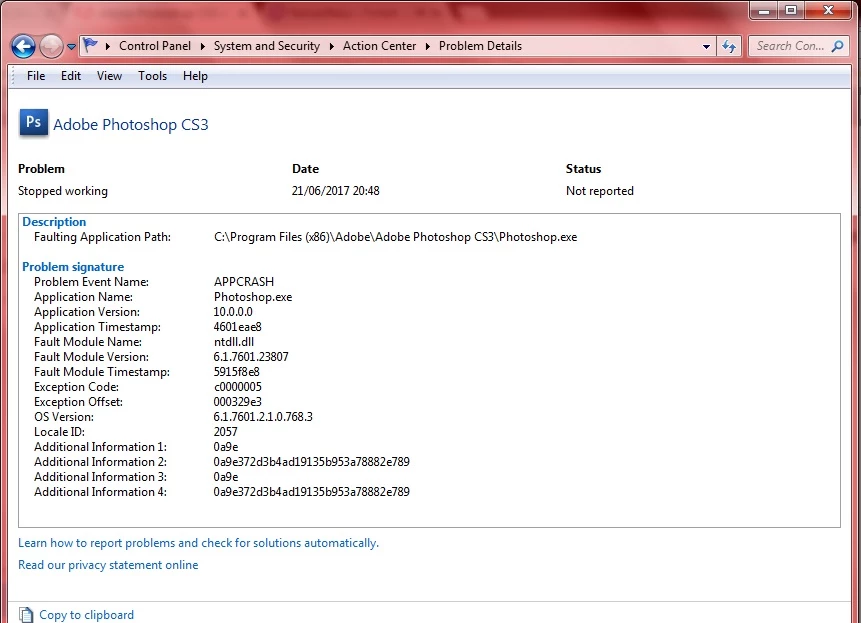The width and height of the screenshot is (861, 623).
Task: Select the Photoshop.exe application name value
Action: [253, 297]
